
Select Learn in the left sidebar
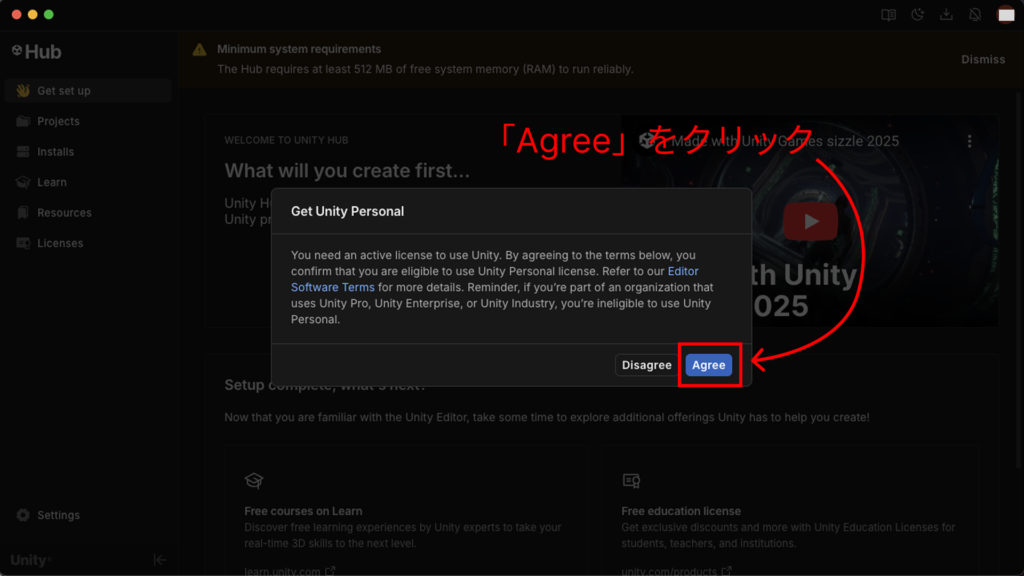pyautogui.click(x=51, y=182)
